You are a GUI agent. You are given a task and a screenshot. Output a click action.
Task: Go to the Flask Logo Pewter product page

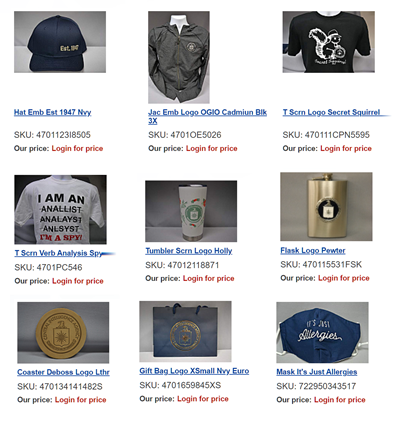313,250
